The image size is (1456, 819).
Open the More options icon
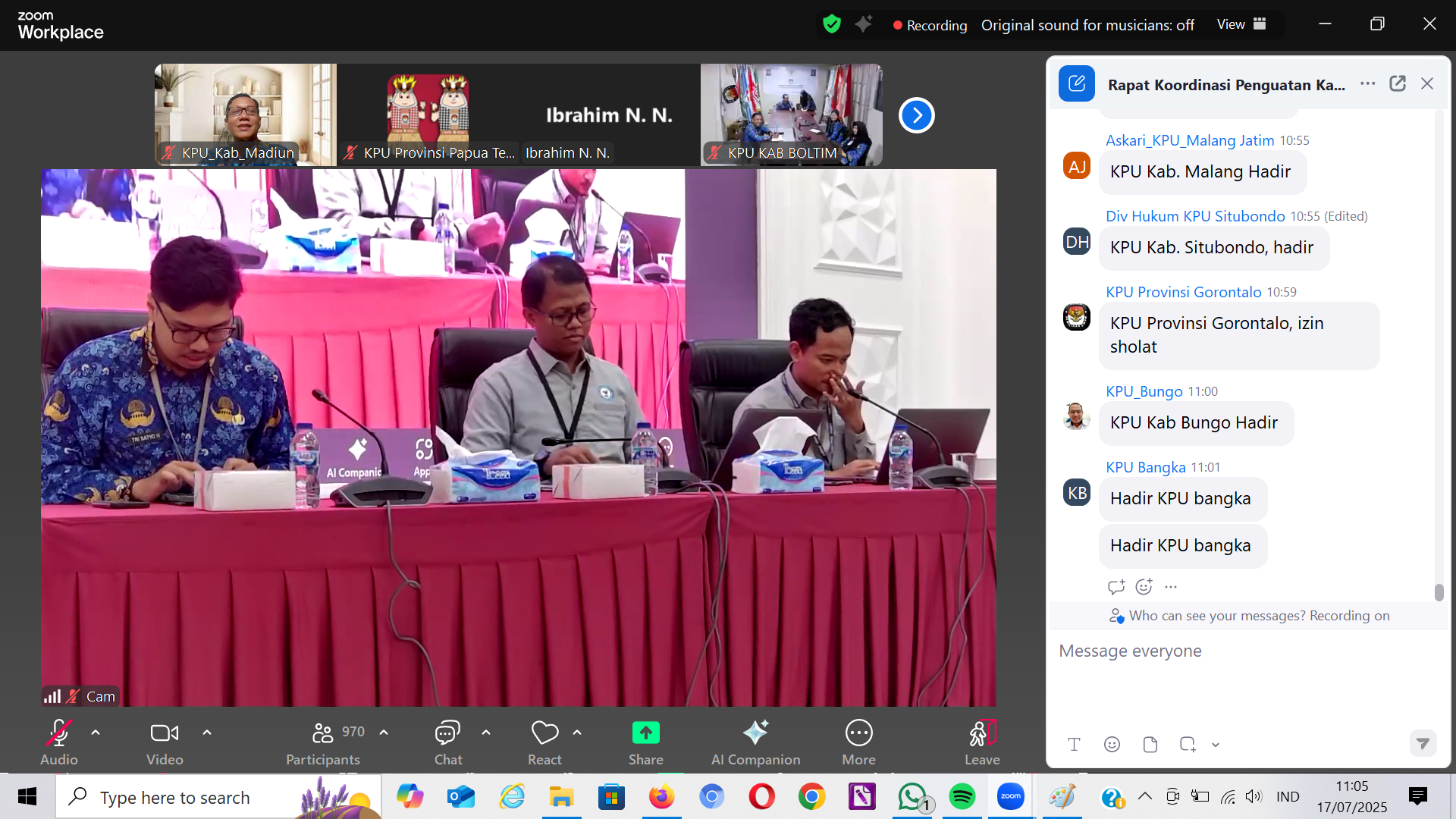[858, 733]
